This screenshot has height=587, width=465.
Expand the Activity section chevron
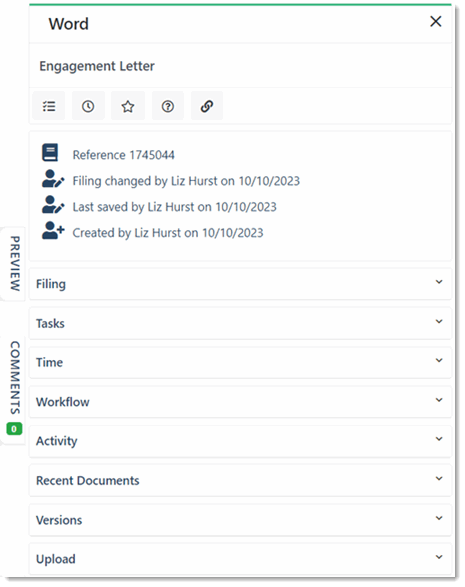coord(439,439)
